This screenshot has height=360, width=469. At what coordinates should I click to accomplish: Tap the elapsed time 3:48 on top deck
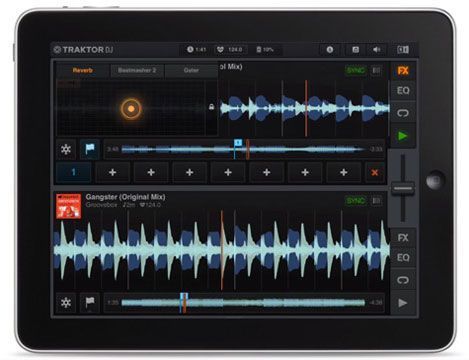click(113, 149)
